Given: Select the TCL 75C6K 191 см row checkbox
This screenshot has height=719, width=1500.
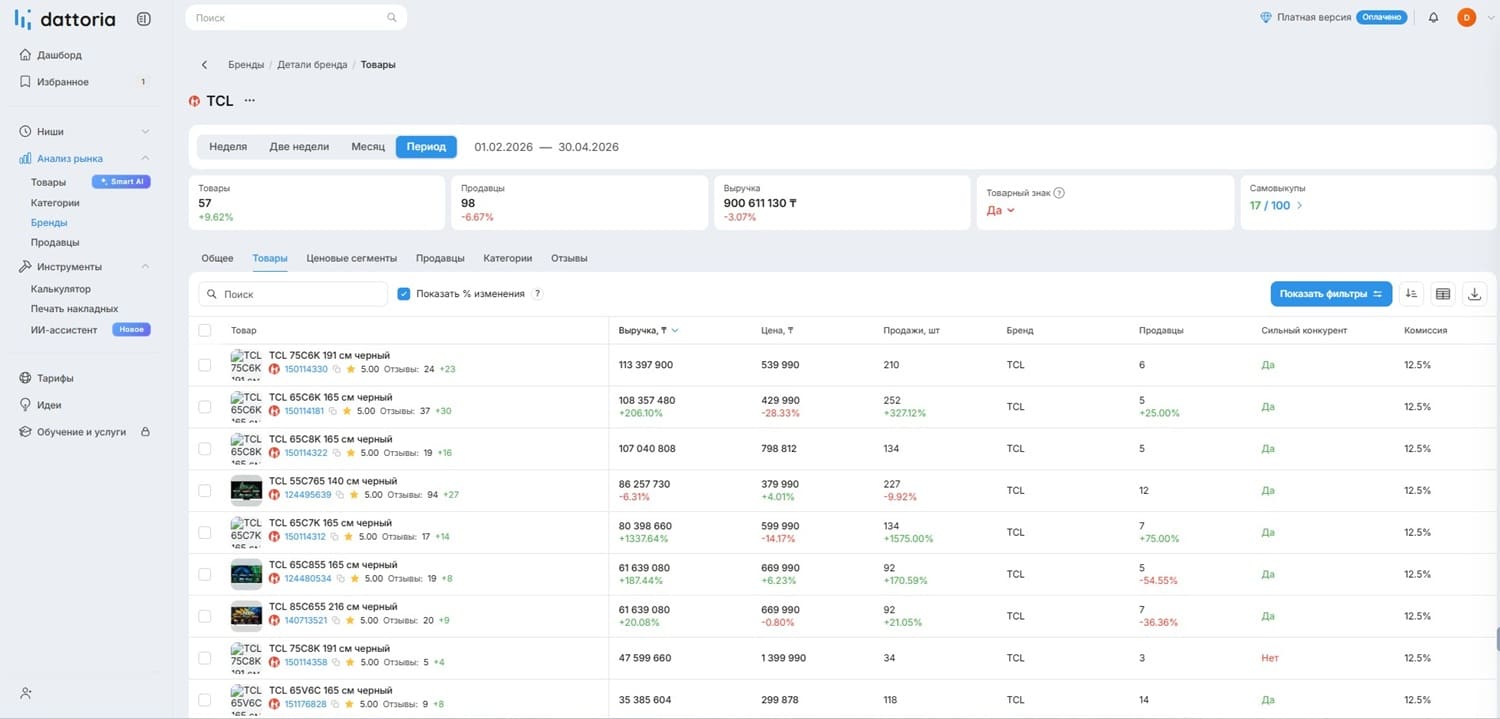Looking at the screenshot, I should click(x=205, y=365).
